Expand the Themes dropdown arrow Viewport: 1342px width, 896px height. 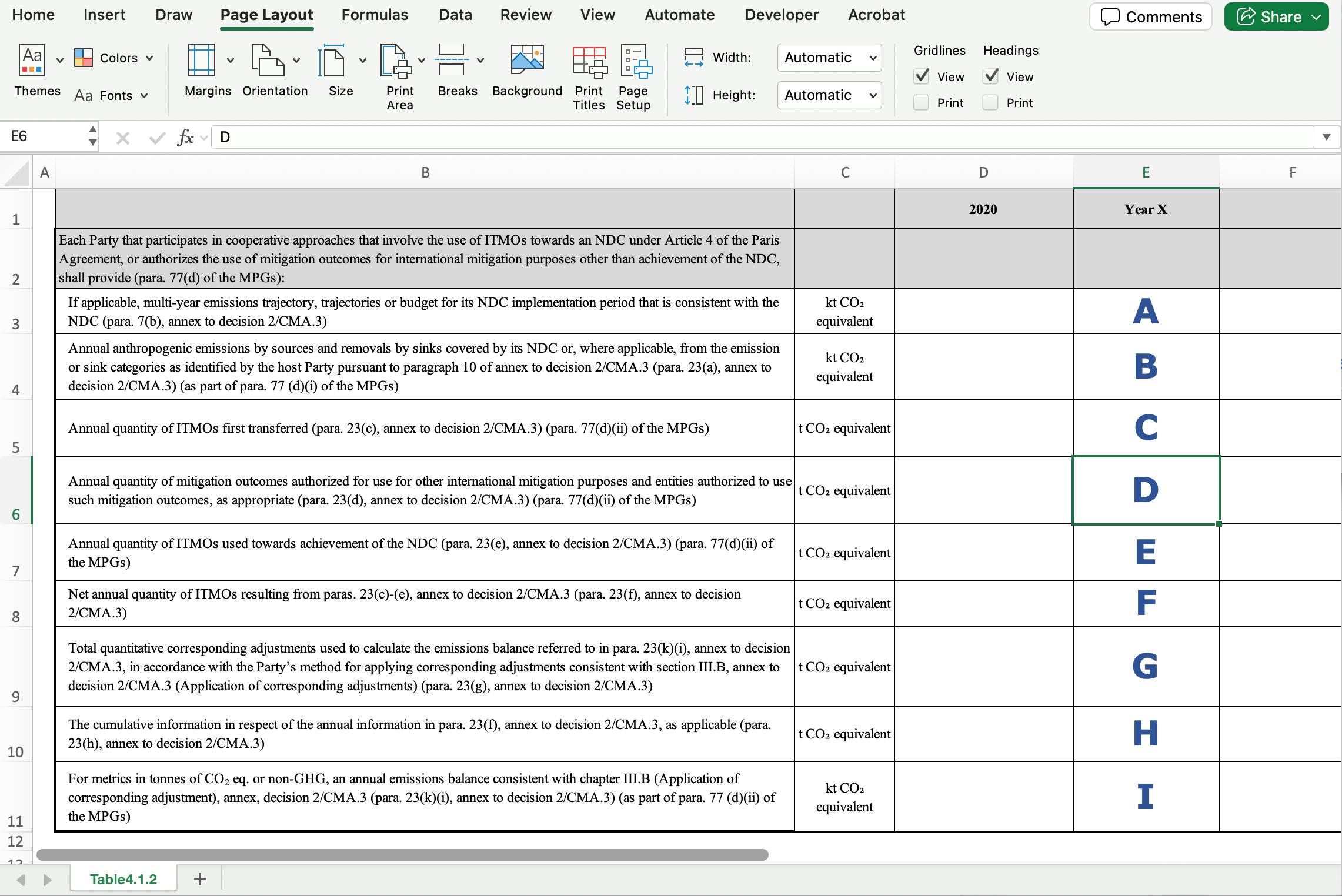(60, 60)
